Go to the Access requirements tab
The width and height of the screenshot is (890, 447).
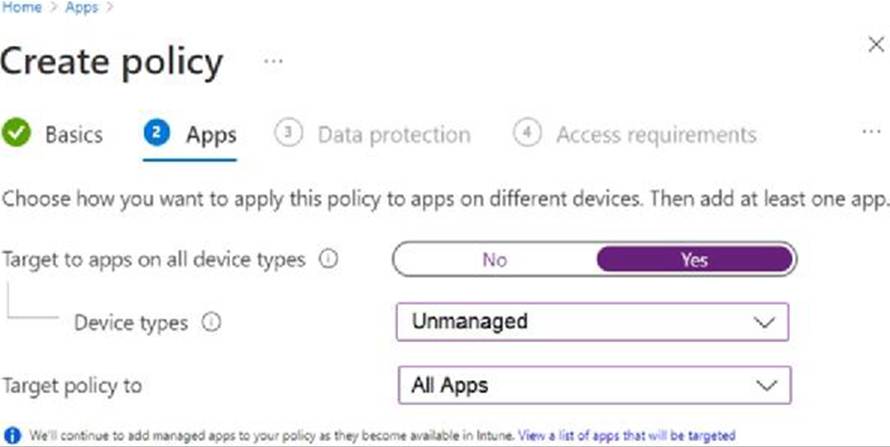point(656,135)
